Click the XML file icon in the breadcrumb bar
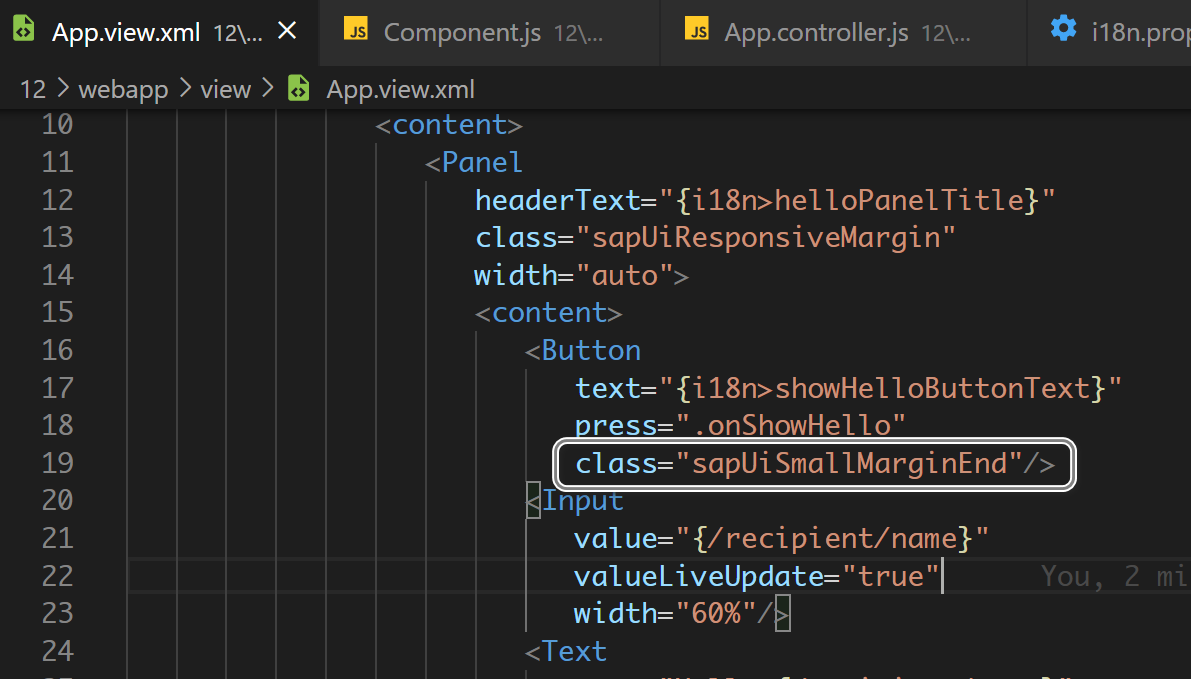 tap(298, 88)
